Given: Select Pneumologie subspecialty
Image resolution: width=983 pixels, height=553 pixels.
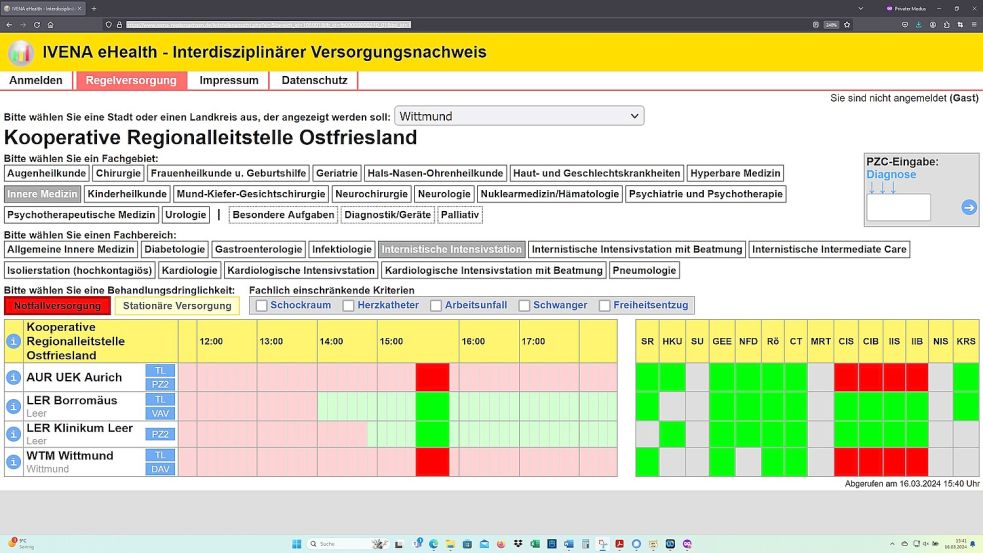Looking at the screenshot, I should [x=644, y=270].
